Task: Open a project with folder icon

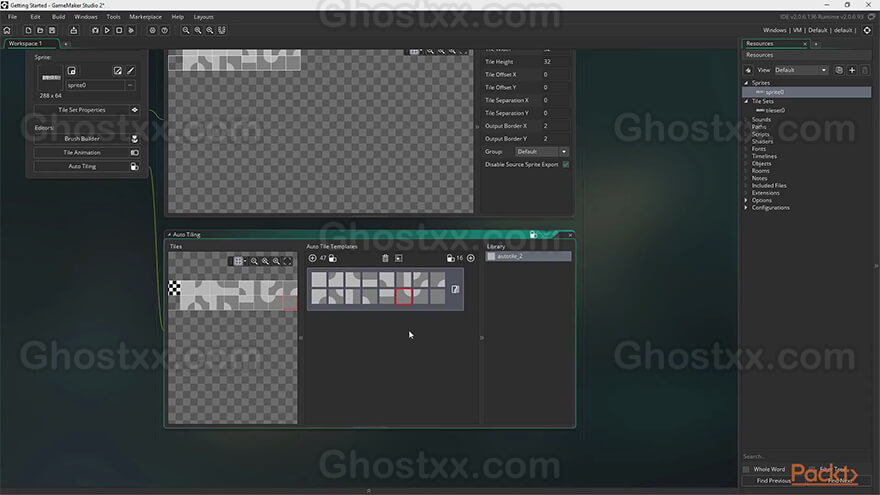Action: [x=40, y=30]
